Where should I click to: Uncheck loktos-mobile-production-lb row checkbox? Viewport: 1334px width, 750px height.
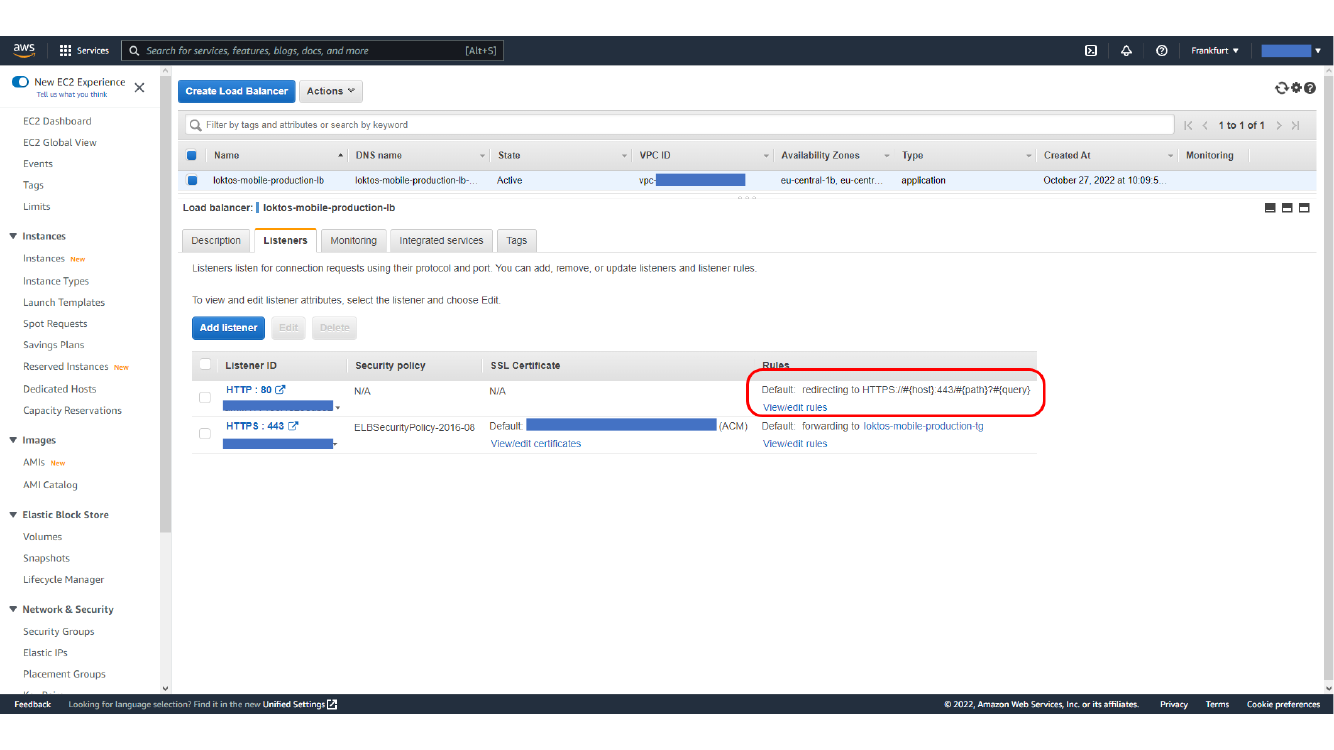[x=192, y=181]
